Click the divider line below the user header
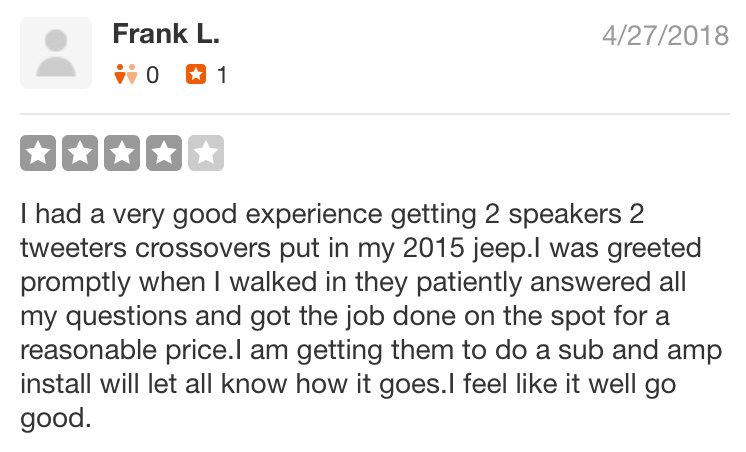746x452 pixels. [x=373, y=114]
